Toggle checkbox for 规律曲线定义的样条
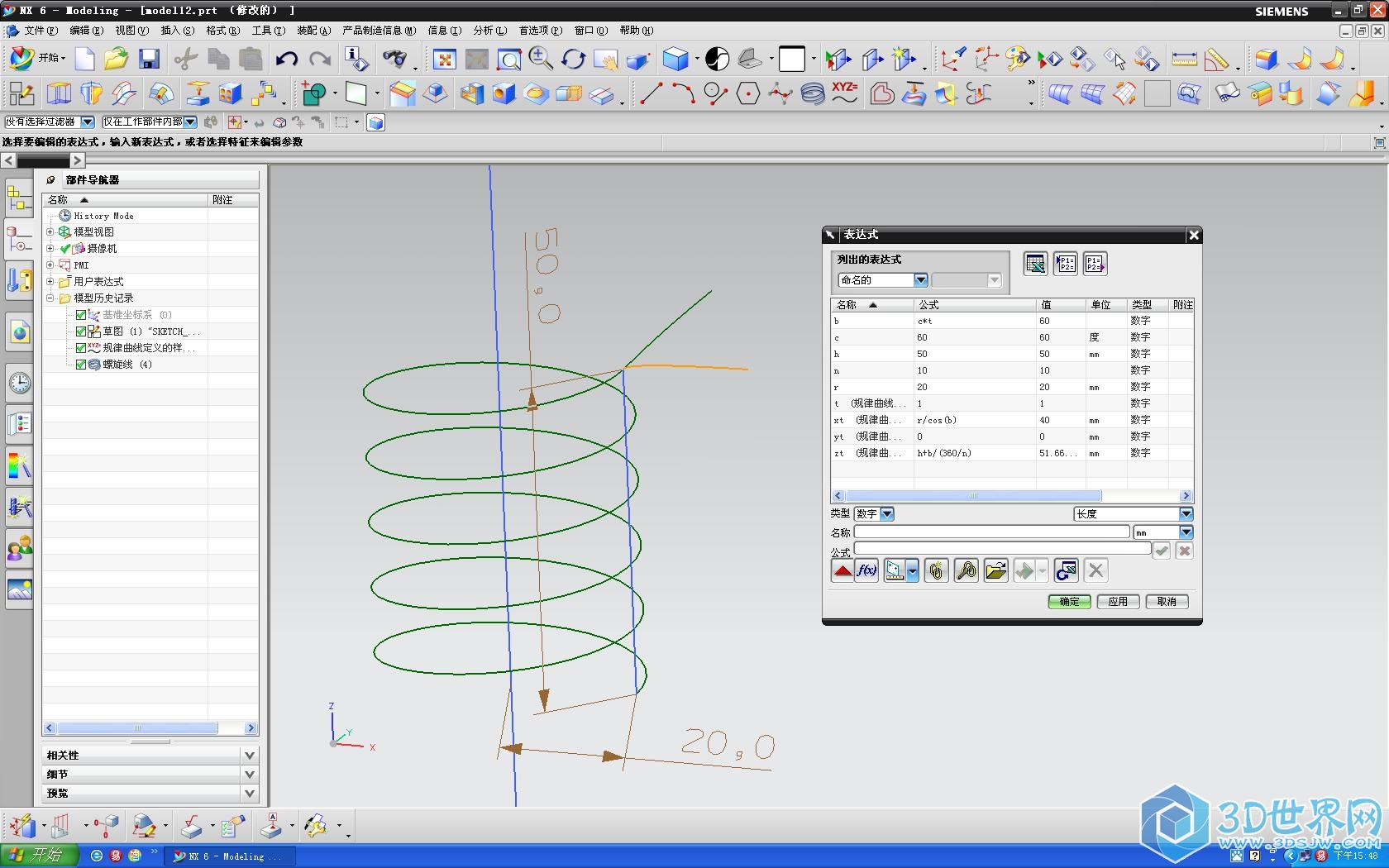The image size is (1389, 868). tap(81, 348)
